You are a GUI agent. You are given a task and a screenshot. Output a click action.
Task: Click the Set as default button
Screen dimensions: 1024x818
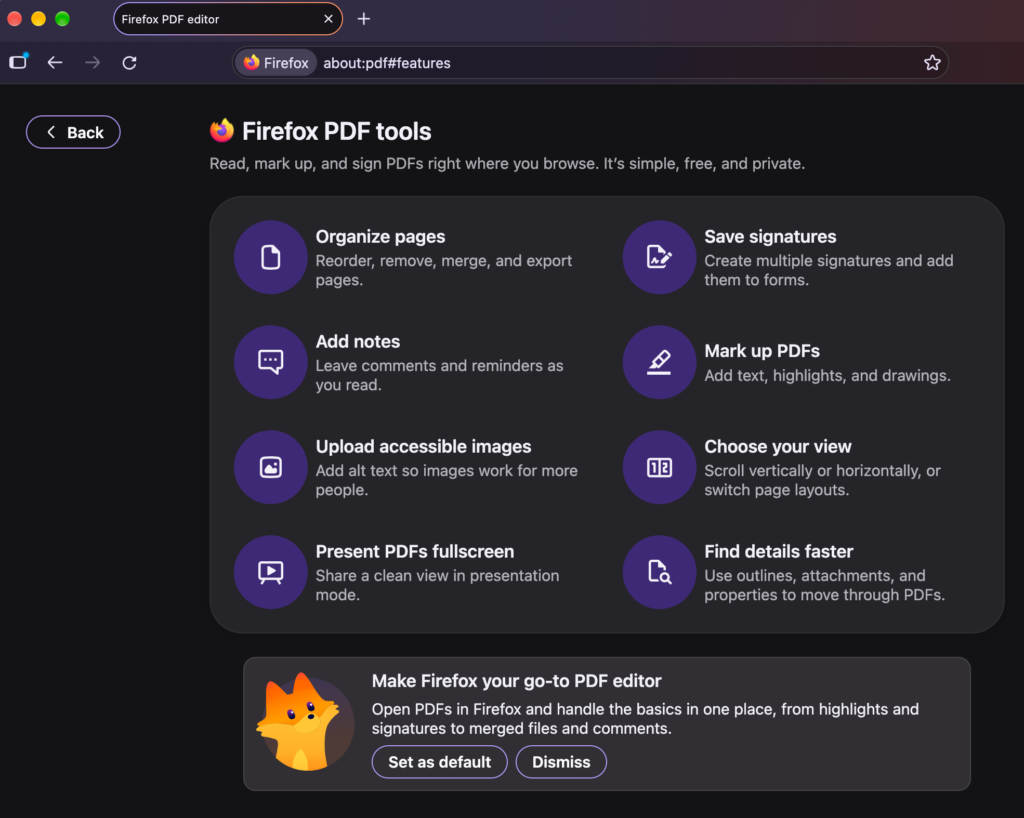click(x=440, y=762)
